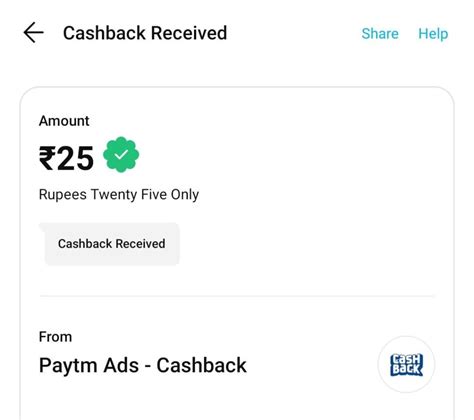Click the Amount label
The image size is (474, 420).
point(64,121)
